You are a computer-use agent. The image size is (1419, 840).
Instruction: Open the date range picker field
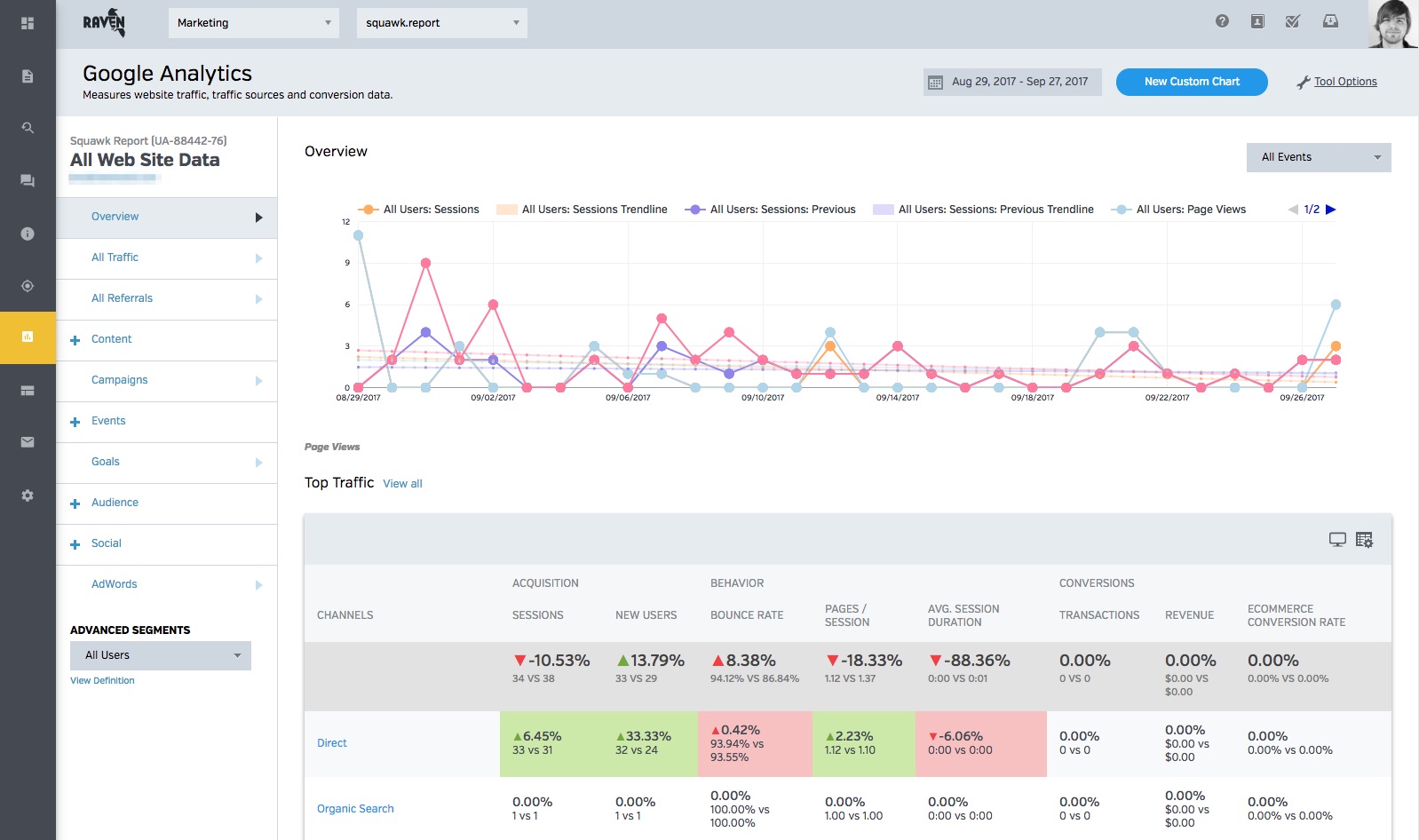(1012, 82)
